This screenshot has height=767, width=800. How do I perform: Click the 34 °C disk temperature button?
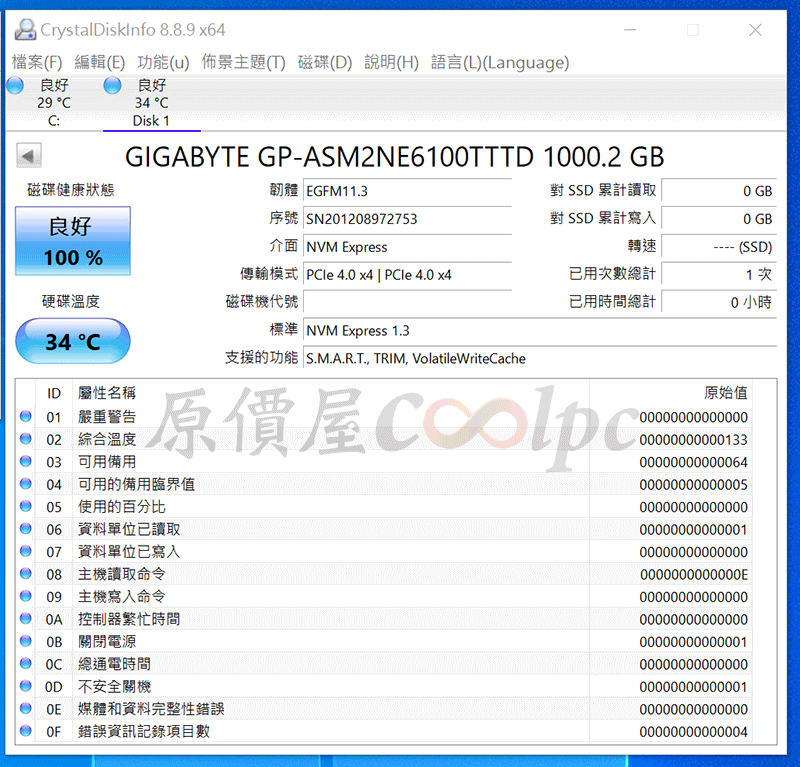[x=73, y=341]
